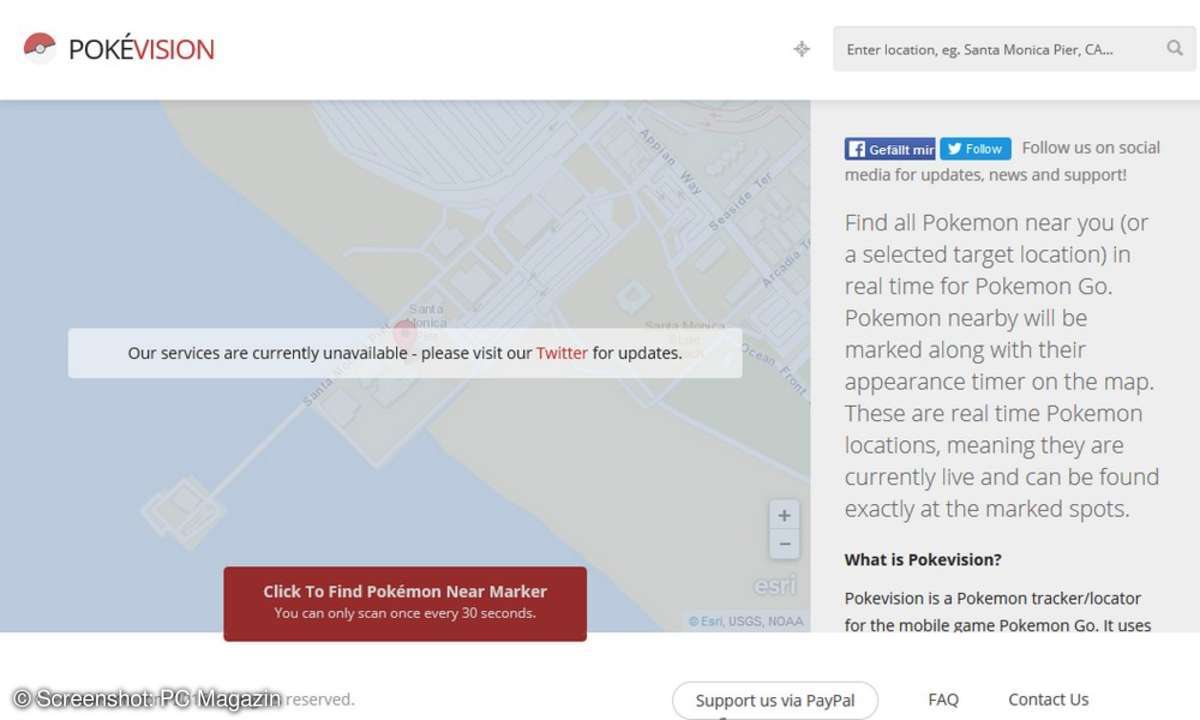Click the PokéVision Pokéball logo icon
This screenshot has height=720, width=1200.
click(39, 47)
